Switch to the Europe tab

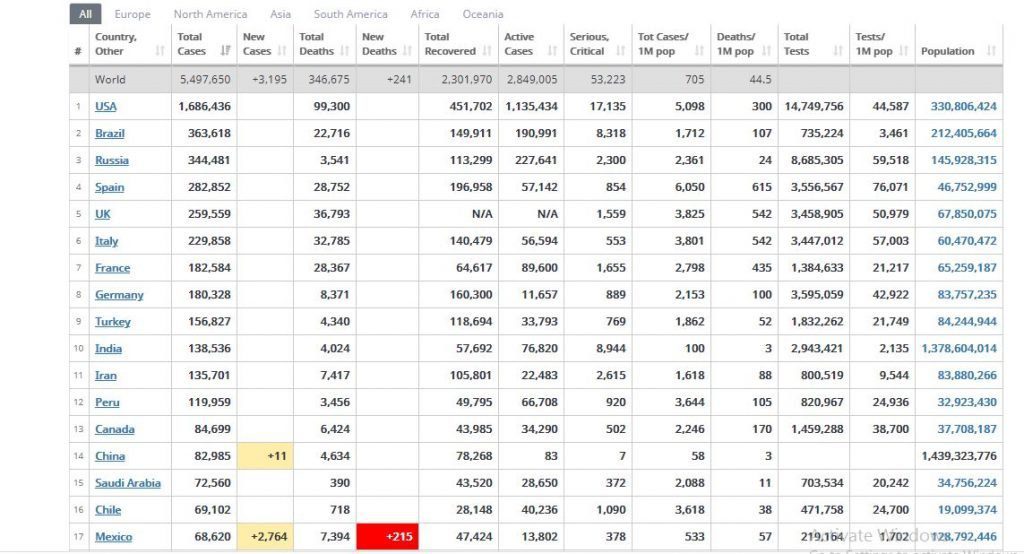coord(132,14)
